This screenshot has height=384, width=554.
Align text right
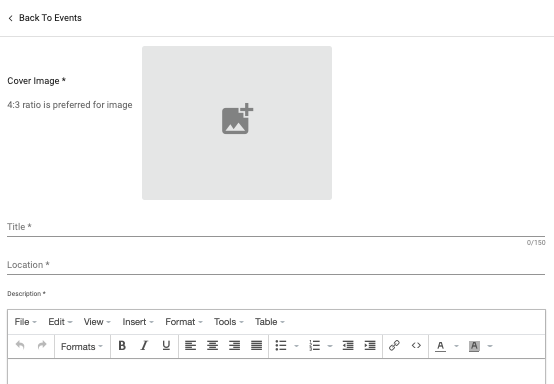point(235,345)
